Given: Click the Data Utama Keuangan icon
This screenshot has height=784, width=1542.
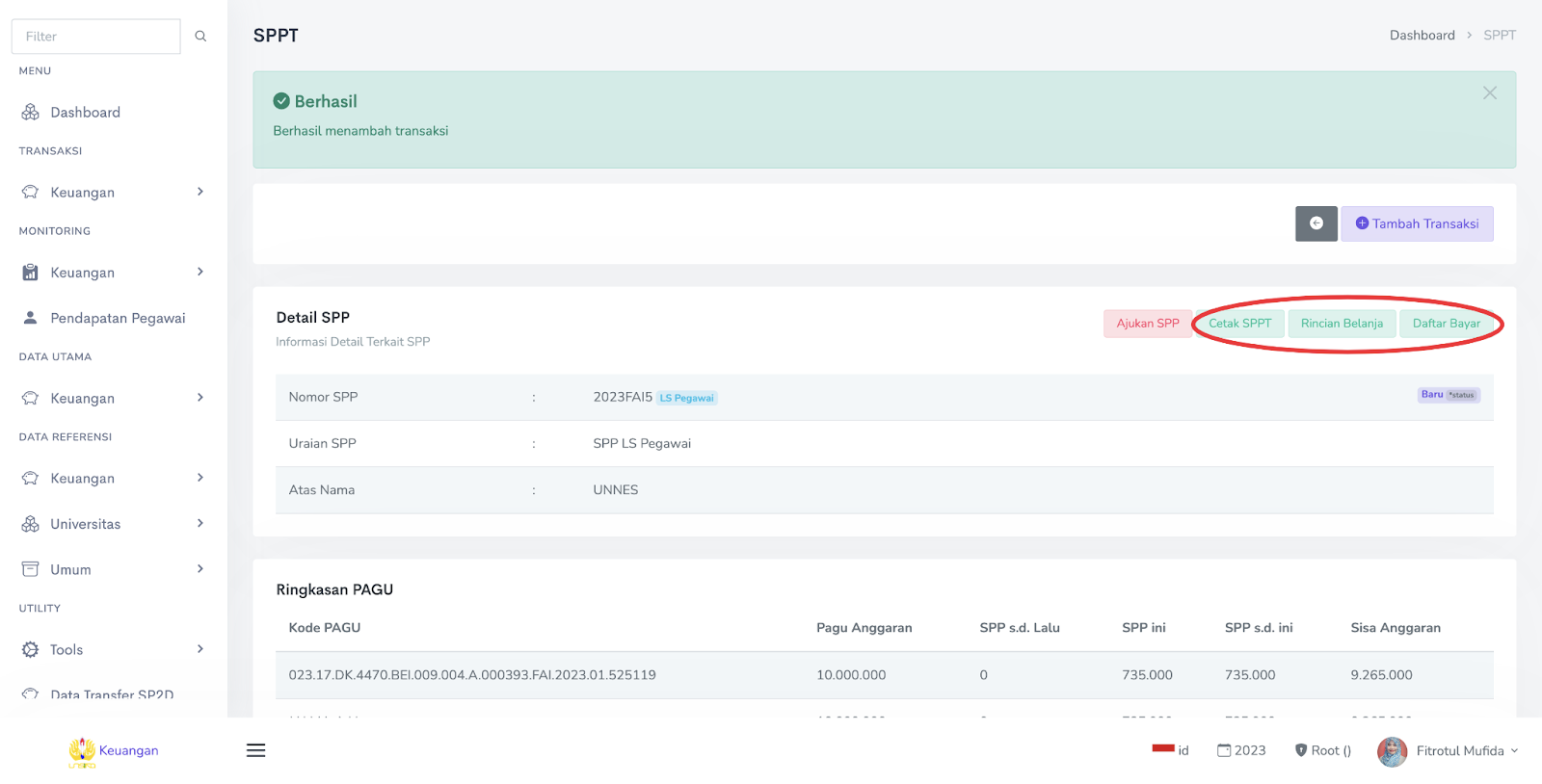Looking at the screenshot, I should (x=31, y=399).
